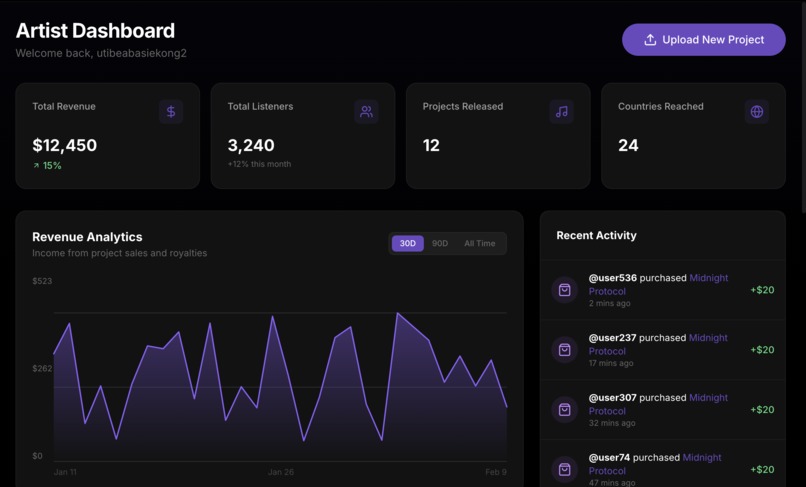Viewport: 806px width, 487px height.
Task: Click the Total Revenue card label
Action: point(64,106)
